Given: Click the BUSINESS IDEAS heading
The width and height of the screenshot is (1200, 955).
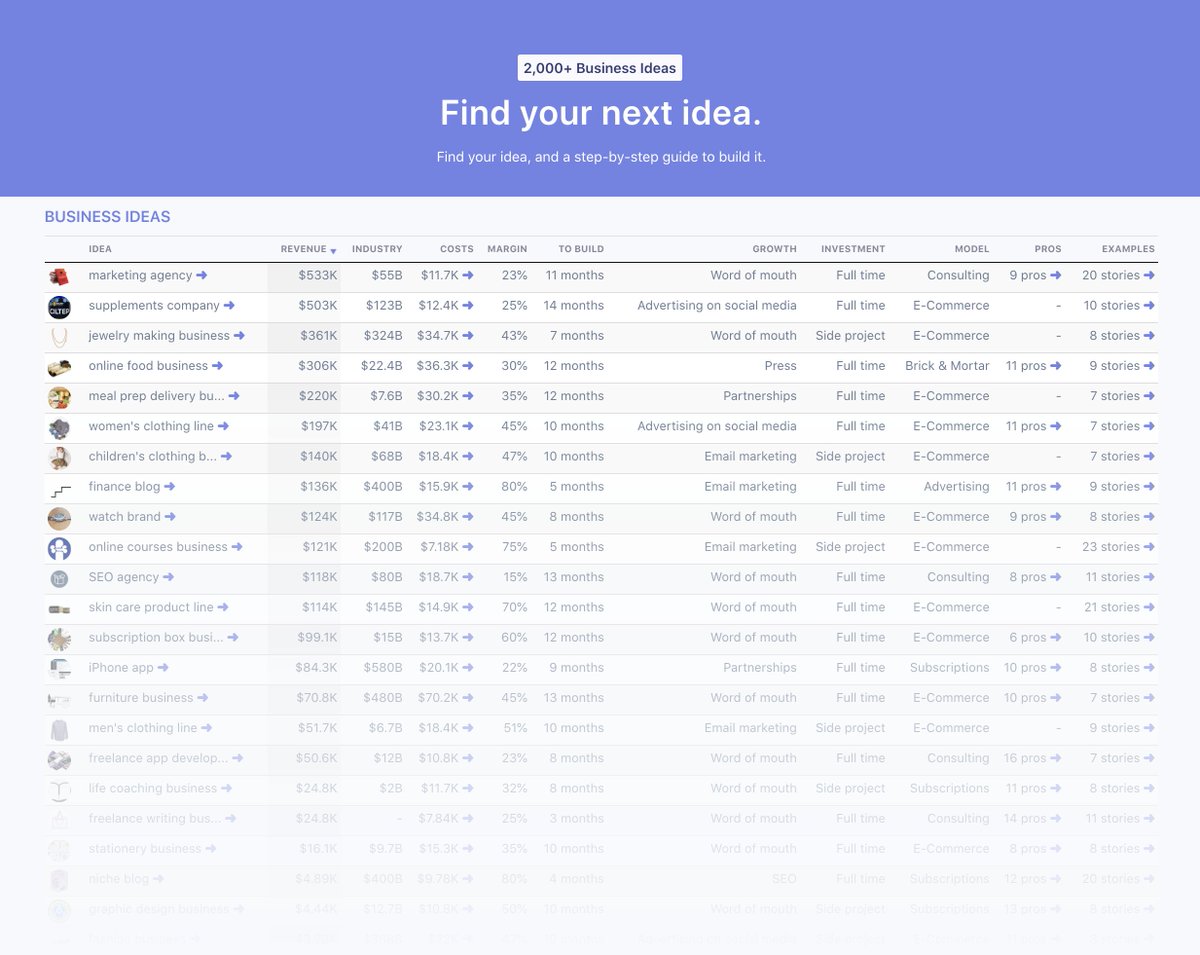Looking at the screenshot, I should point(107,216).
